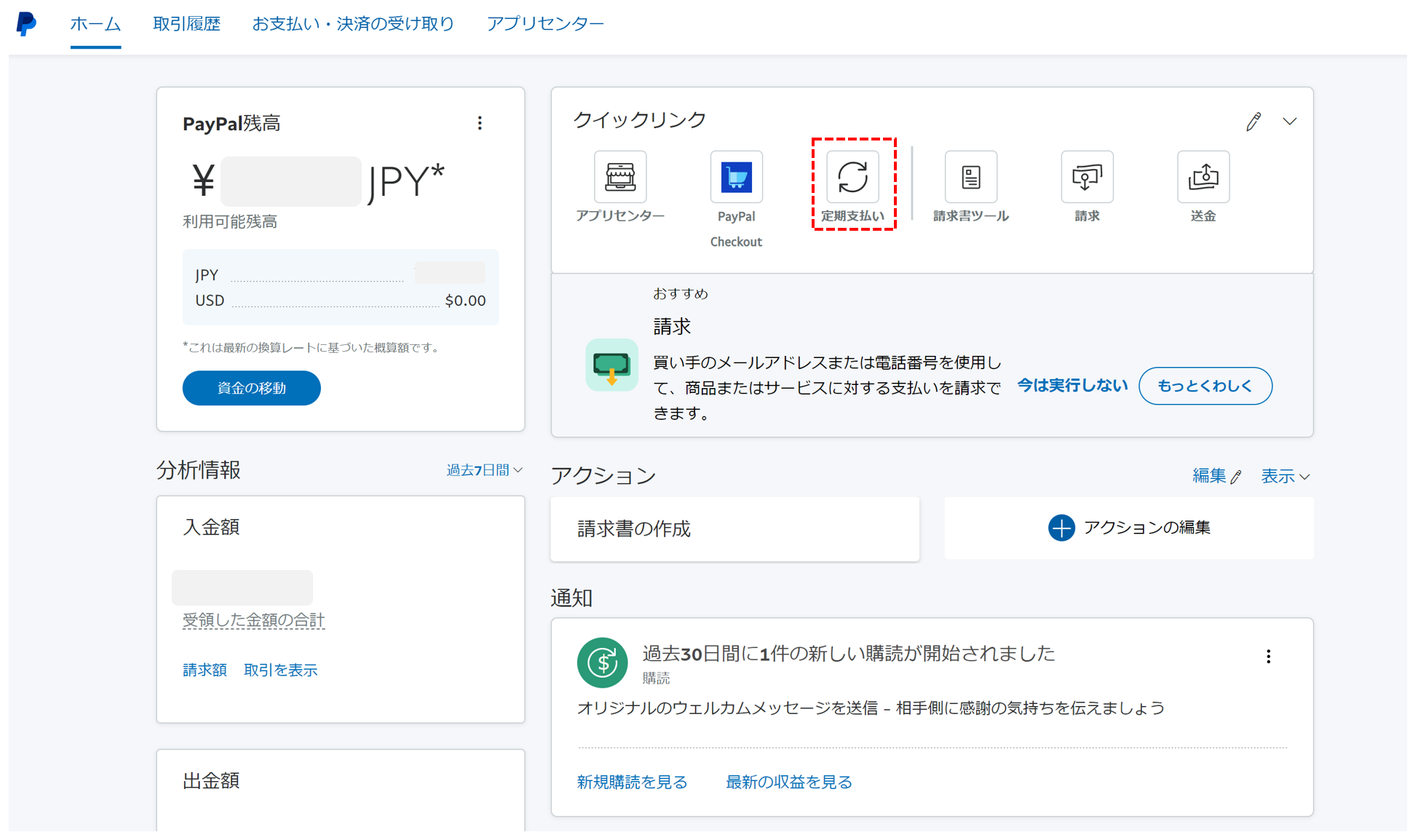
Task: Open the 取引を表示 link
Action: point(280,670)
